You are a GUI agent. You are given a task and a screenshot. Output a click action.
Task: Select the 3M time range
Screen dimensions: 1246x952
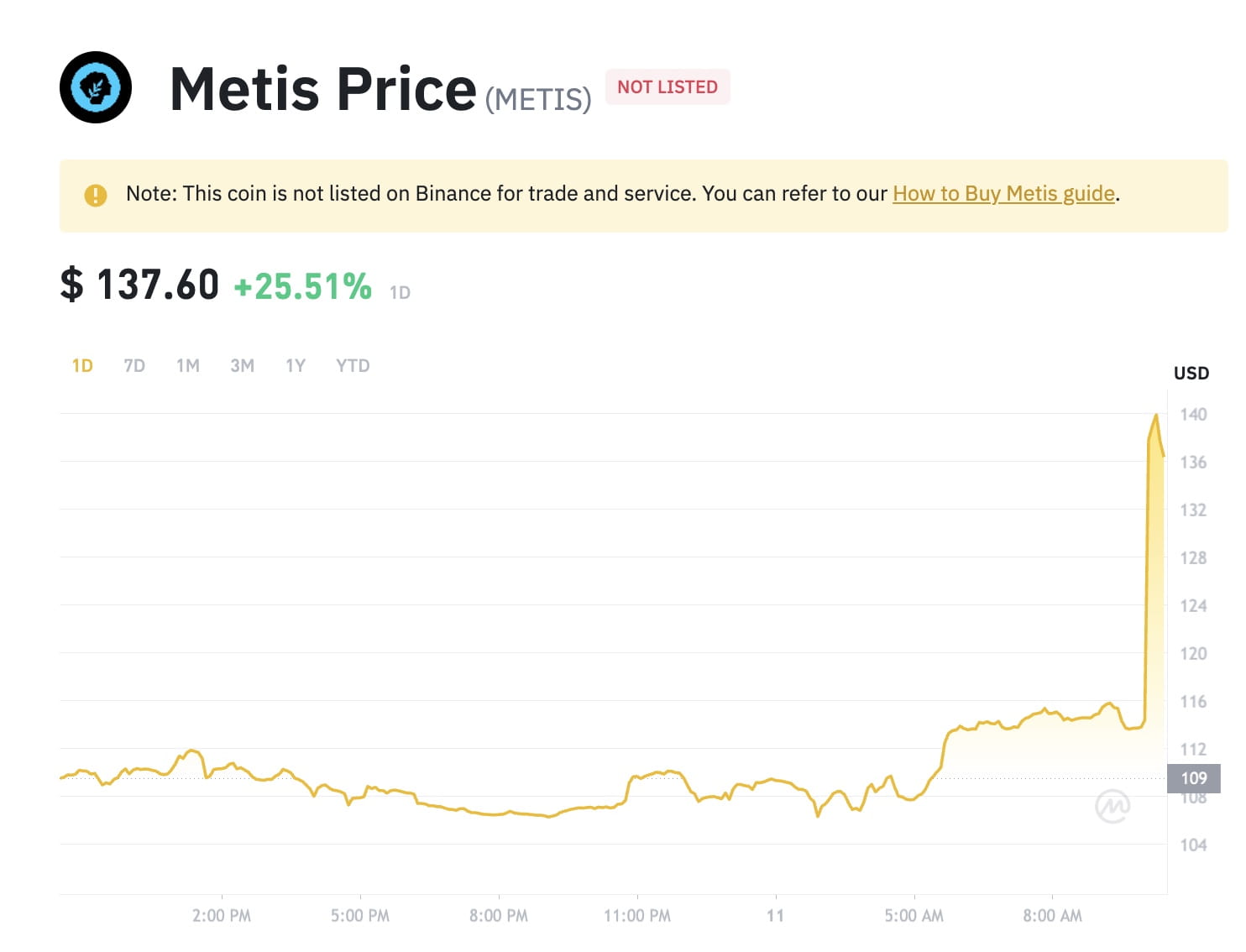[x=242, y=365]
